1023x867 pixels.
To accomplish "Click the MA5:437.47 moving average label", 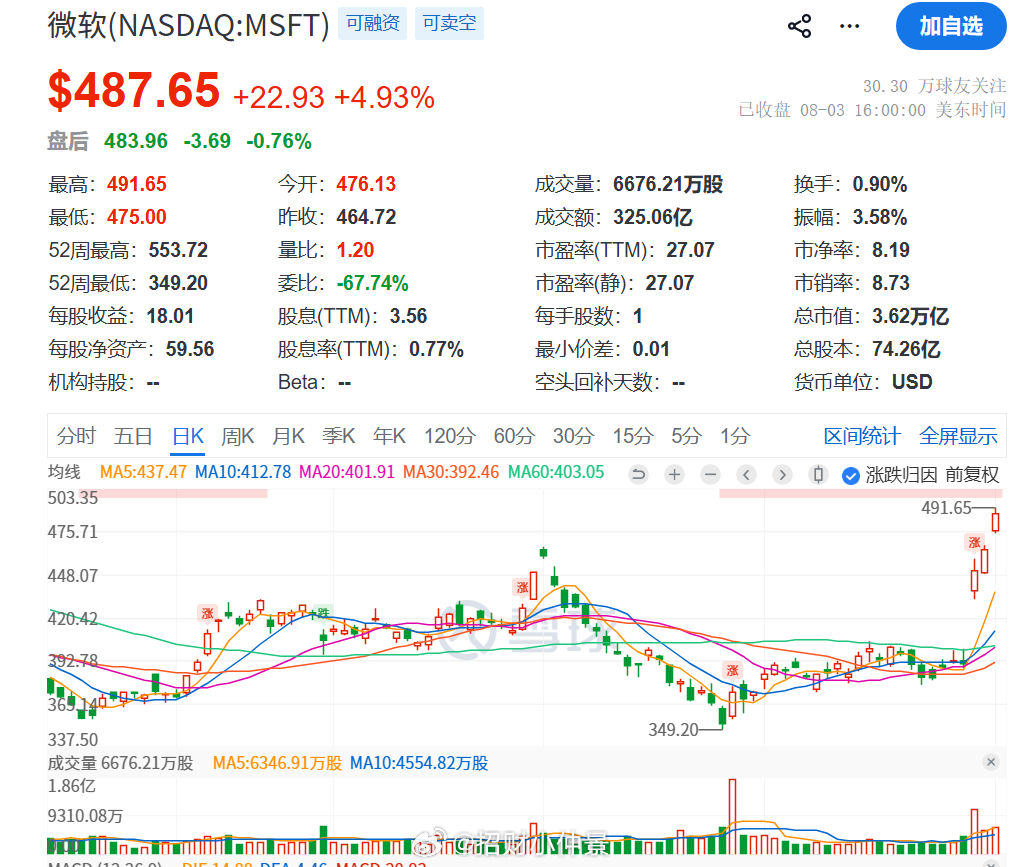I will click(x=143, y=472).
